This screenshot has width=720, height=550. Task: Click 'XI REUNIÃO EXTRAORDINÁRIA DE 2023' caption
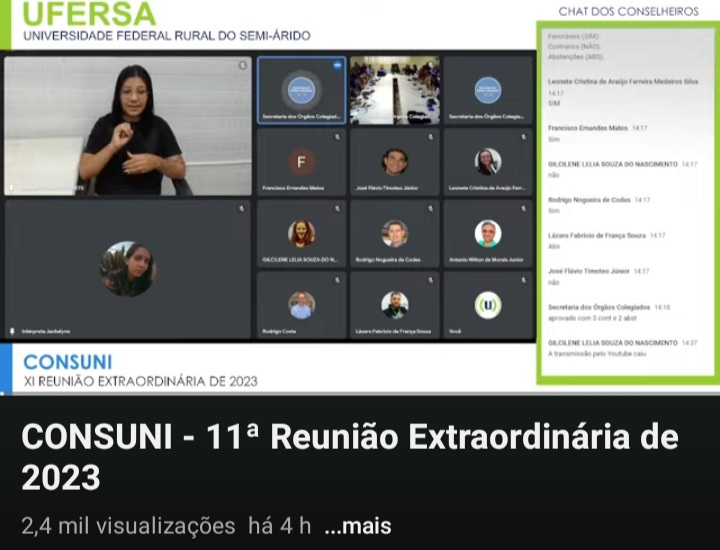tap(141, 381)
